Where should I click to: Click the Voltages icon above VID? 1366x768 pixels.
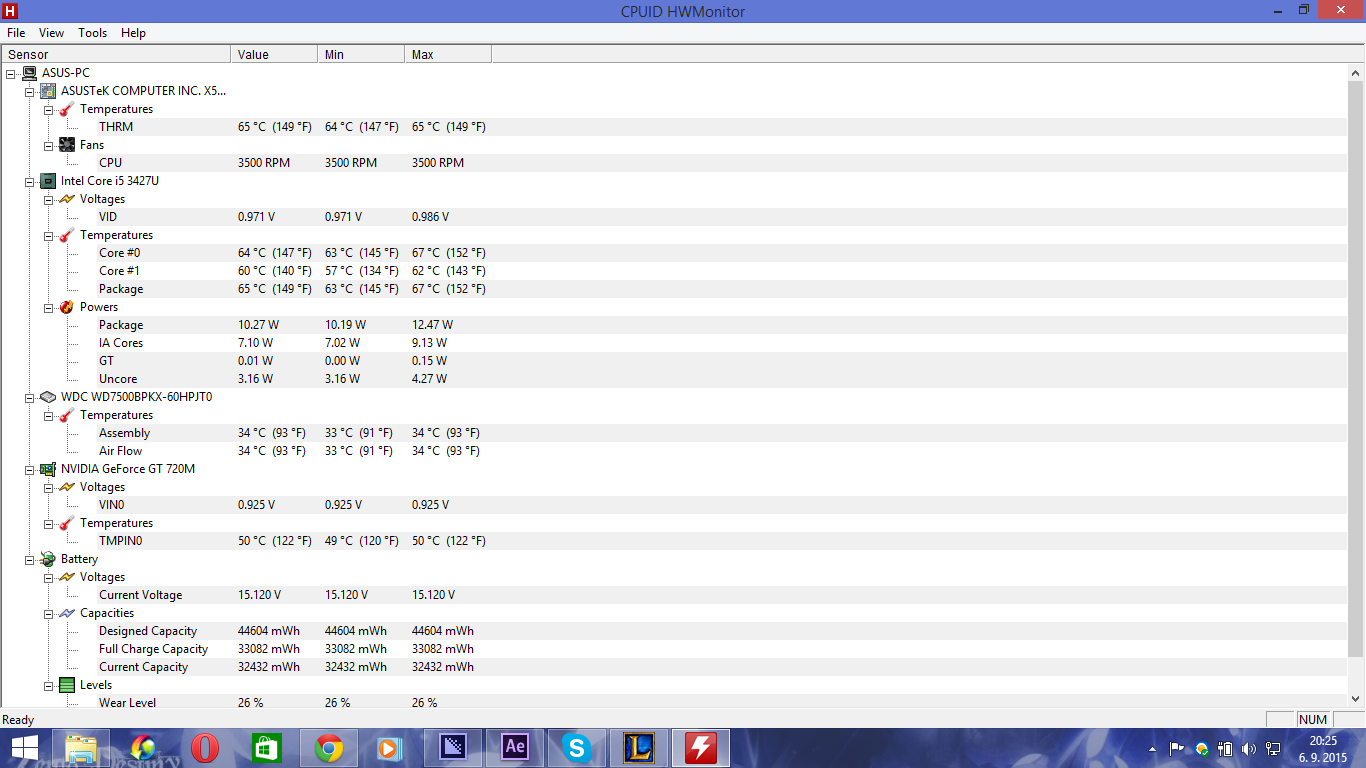pyautogui.click(x=67, y=199)
